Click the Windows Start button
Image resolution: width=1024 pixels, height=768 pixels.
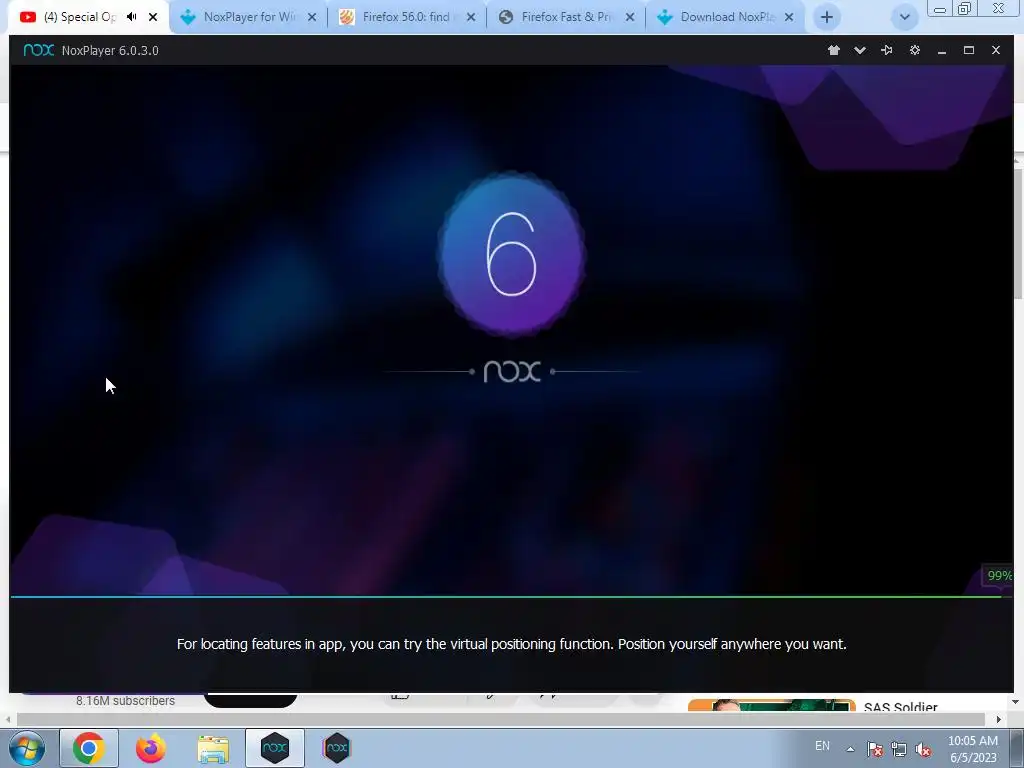click(x=27, y=748)
